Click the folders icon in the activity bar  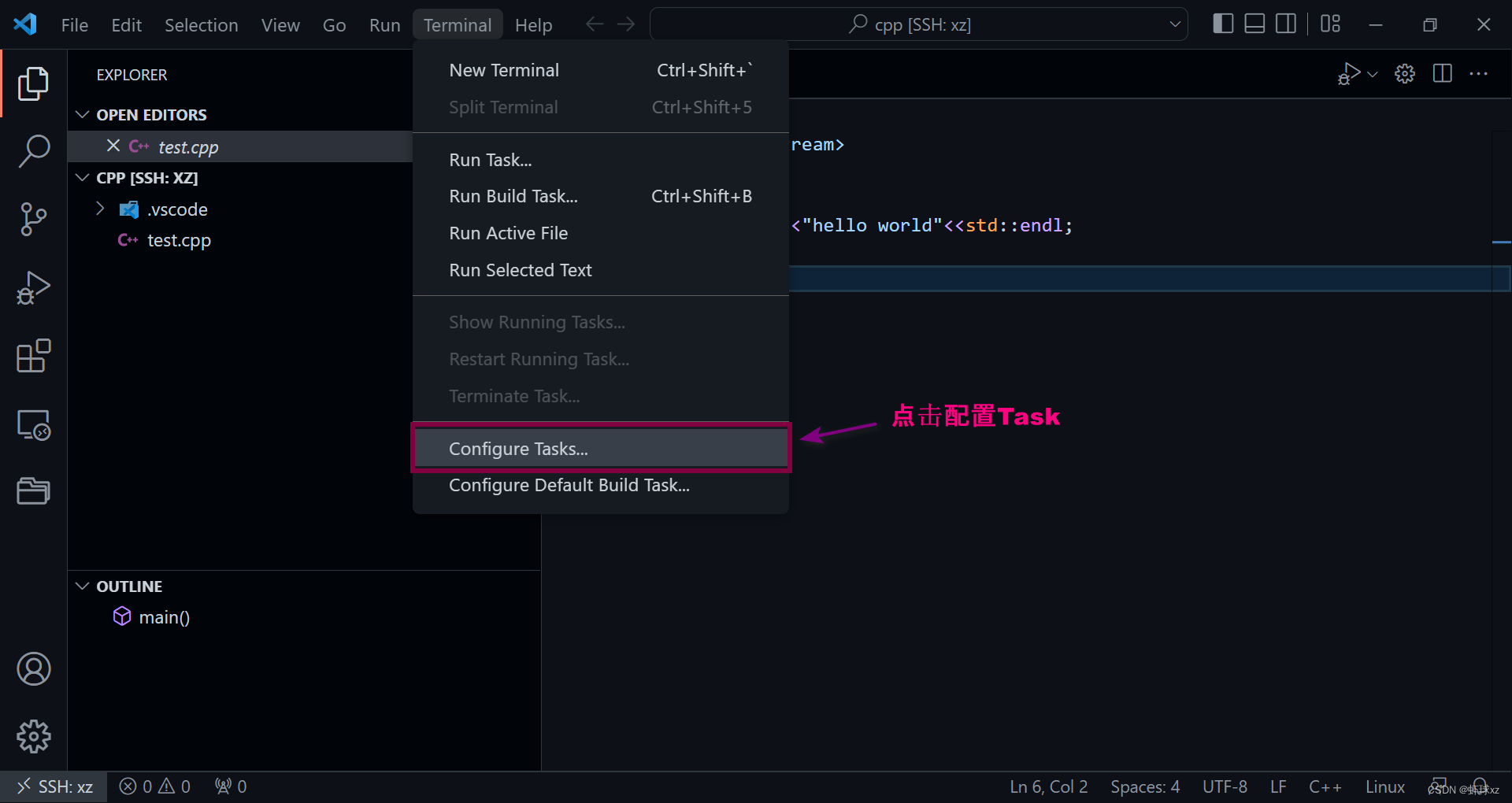click(33, 491)
